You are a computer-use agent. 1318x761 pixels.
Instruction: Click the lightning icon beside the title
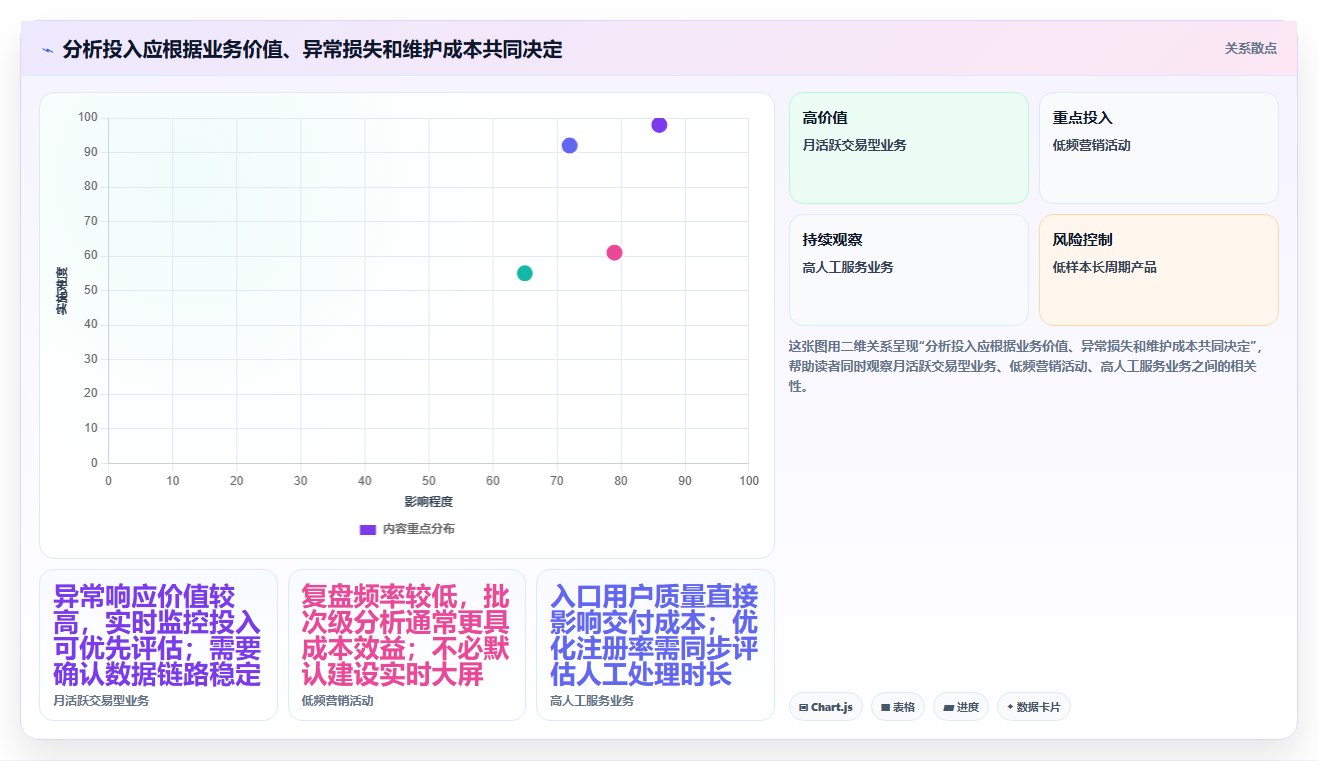[47, 50]
